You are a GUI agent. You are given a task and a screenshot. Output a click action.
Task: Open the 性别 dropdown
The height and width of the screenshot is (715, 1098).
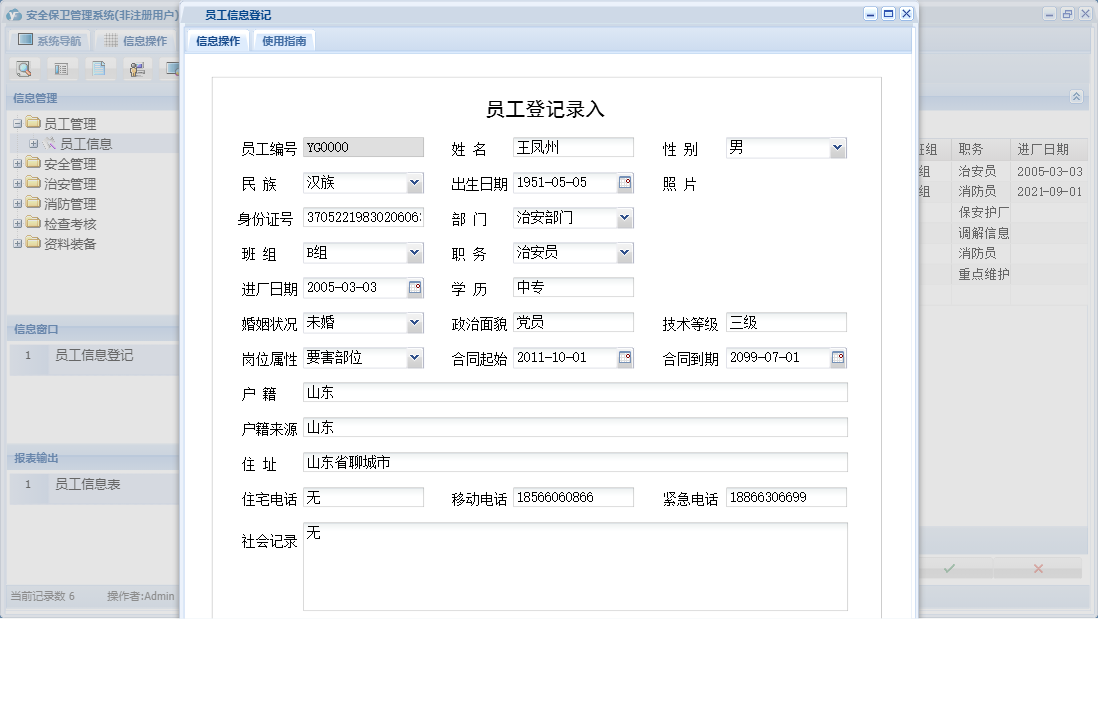839,147
